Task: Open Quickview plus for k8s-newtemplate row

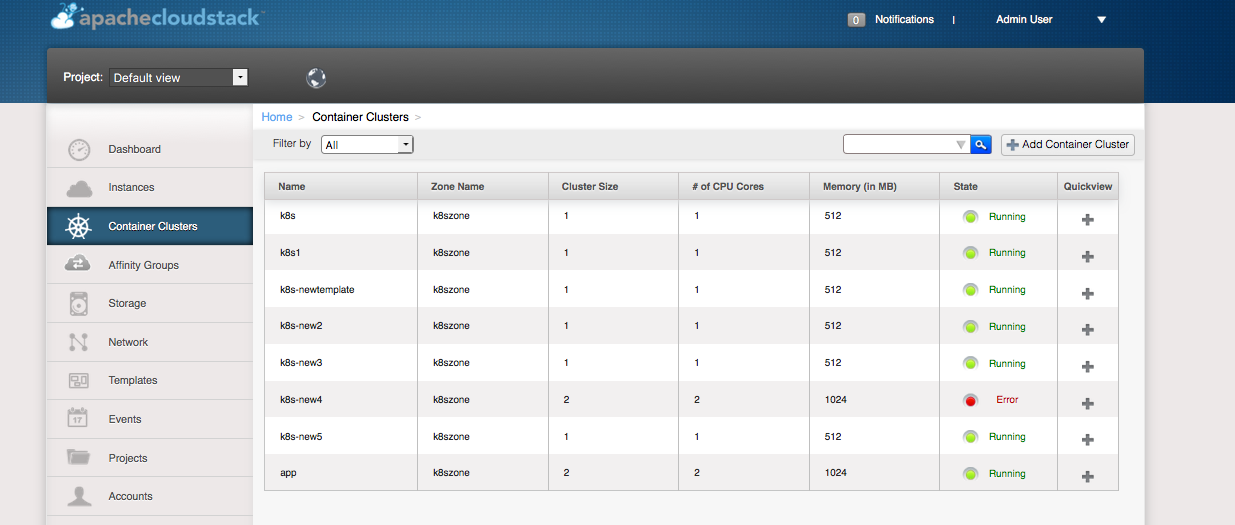Action: coord(1088,293)
